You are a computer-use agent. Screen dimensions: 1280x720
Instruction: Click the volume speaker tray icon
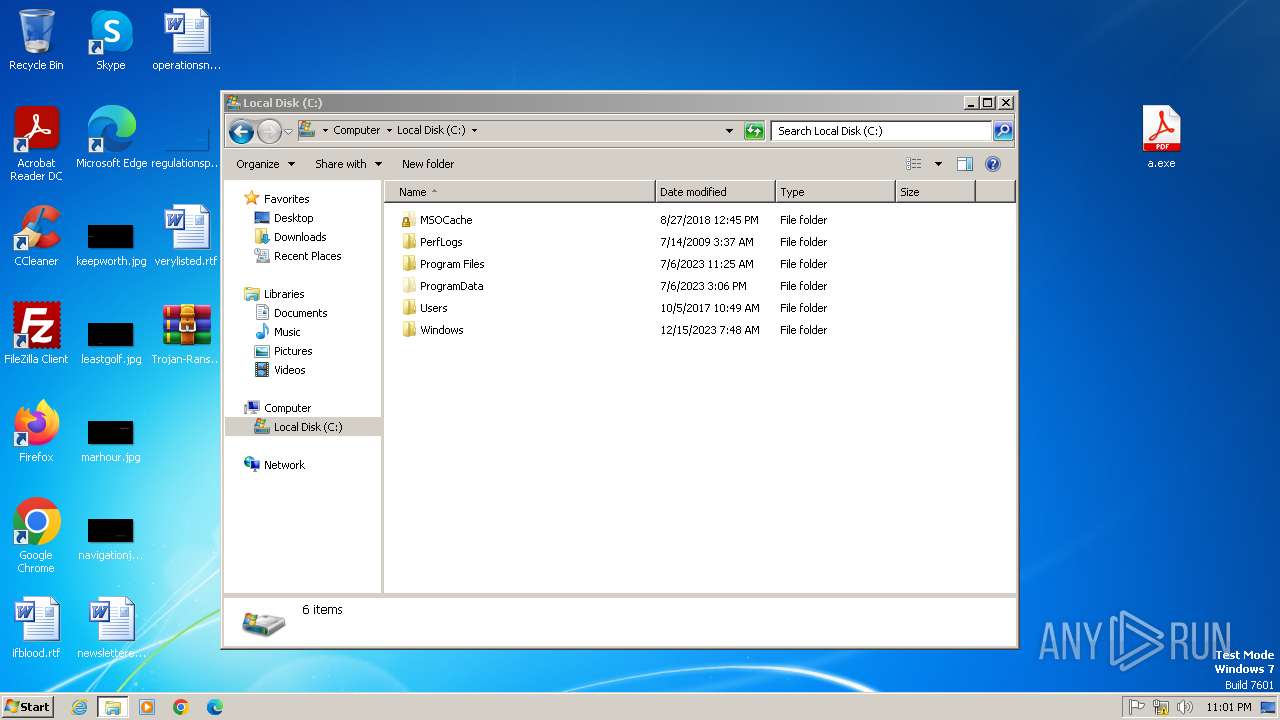click(1185, 707)
